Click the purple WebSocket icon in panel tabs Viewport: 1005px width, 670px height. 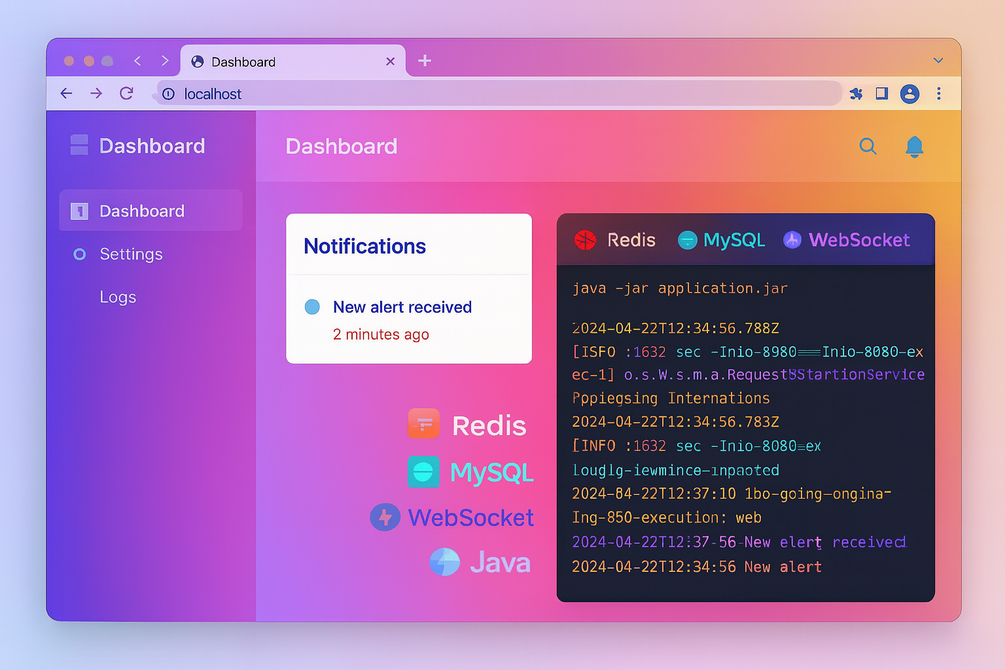(792, 240)
